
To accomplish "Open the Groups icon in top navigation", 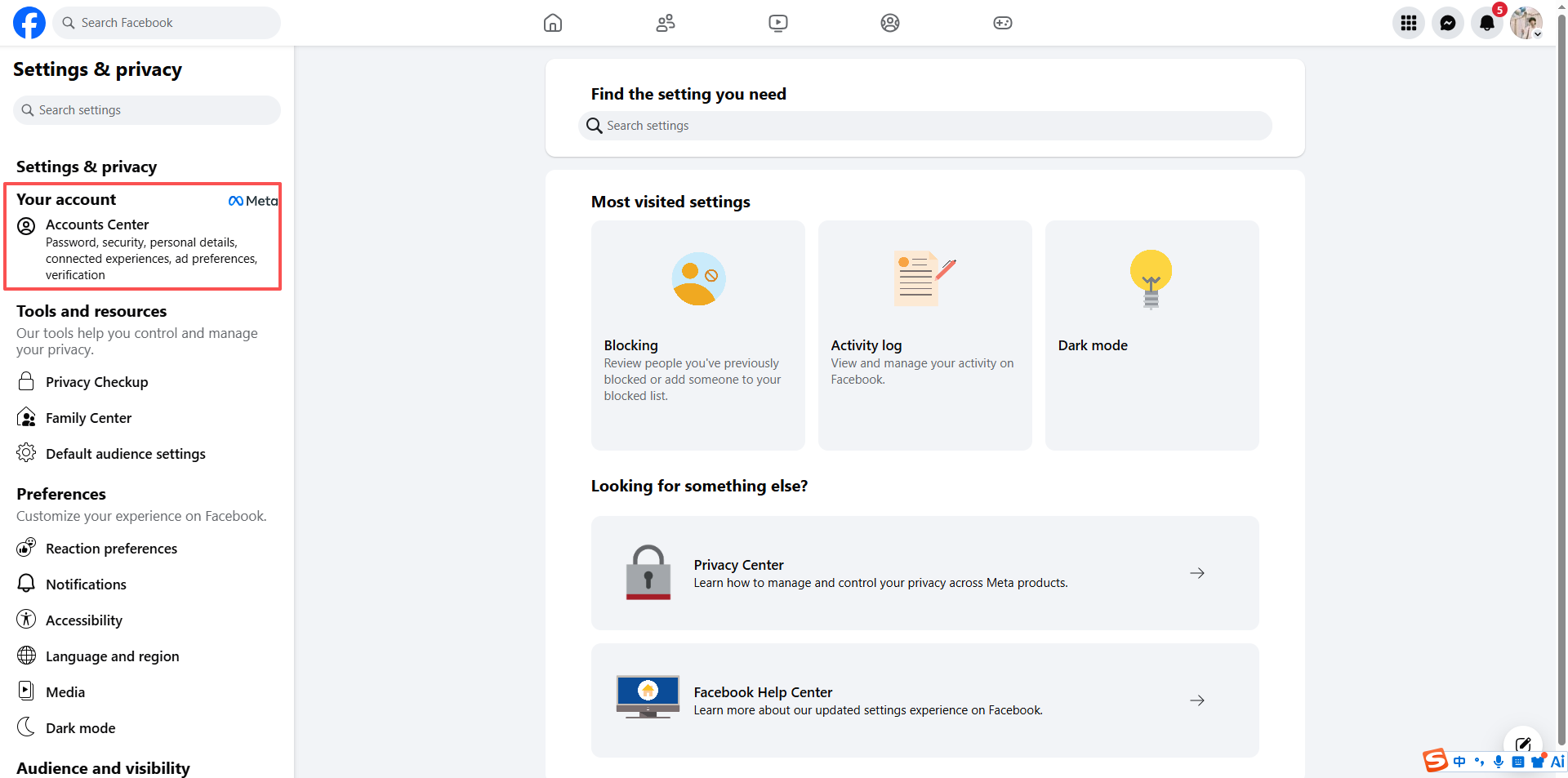I will click(x=890, y=23).
